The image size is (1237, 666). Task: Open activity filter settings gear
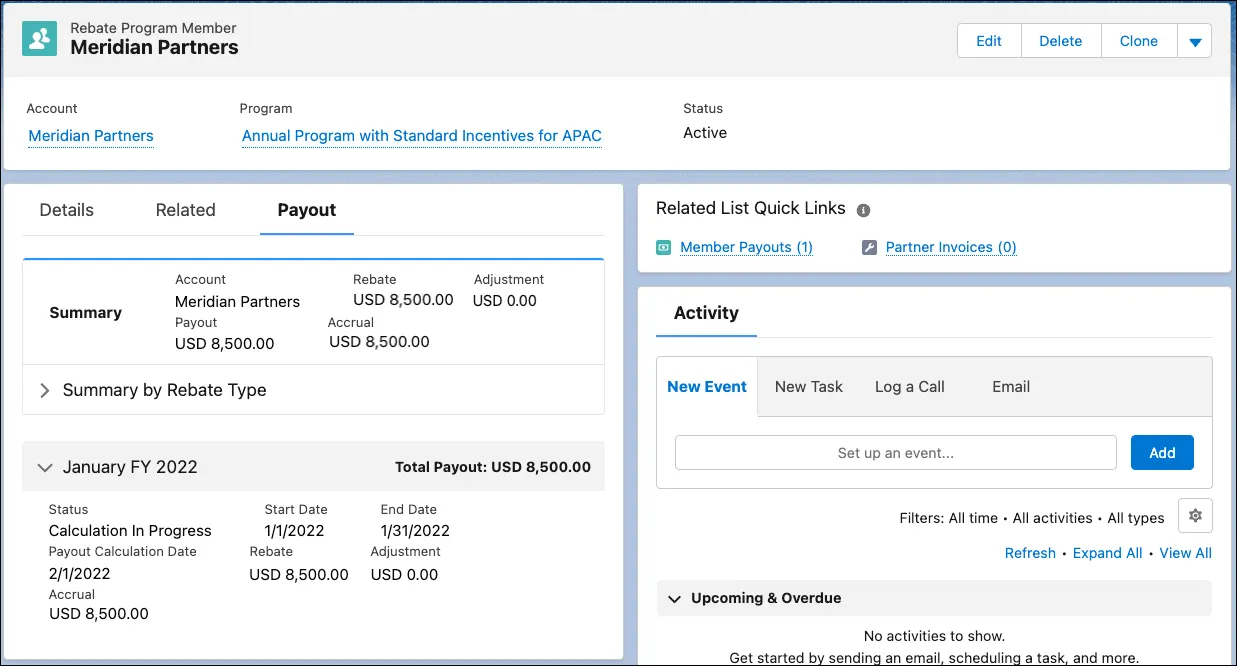pos(1195,517)
